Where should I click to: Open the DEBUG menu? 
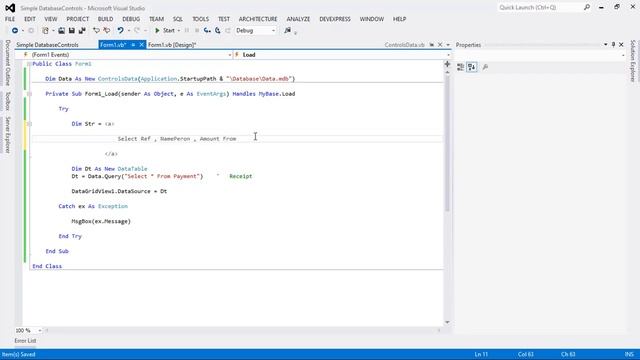click(x=131, y=19)
